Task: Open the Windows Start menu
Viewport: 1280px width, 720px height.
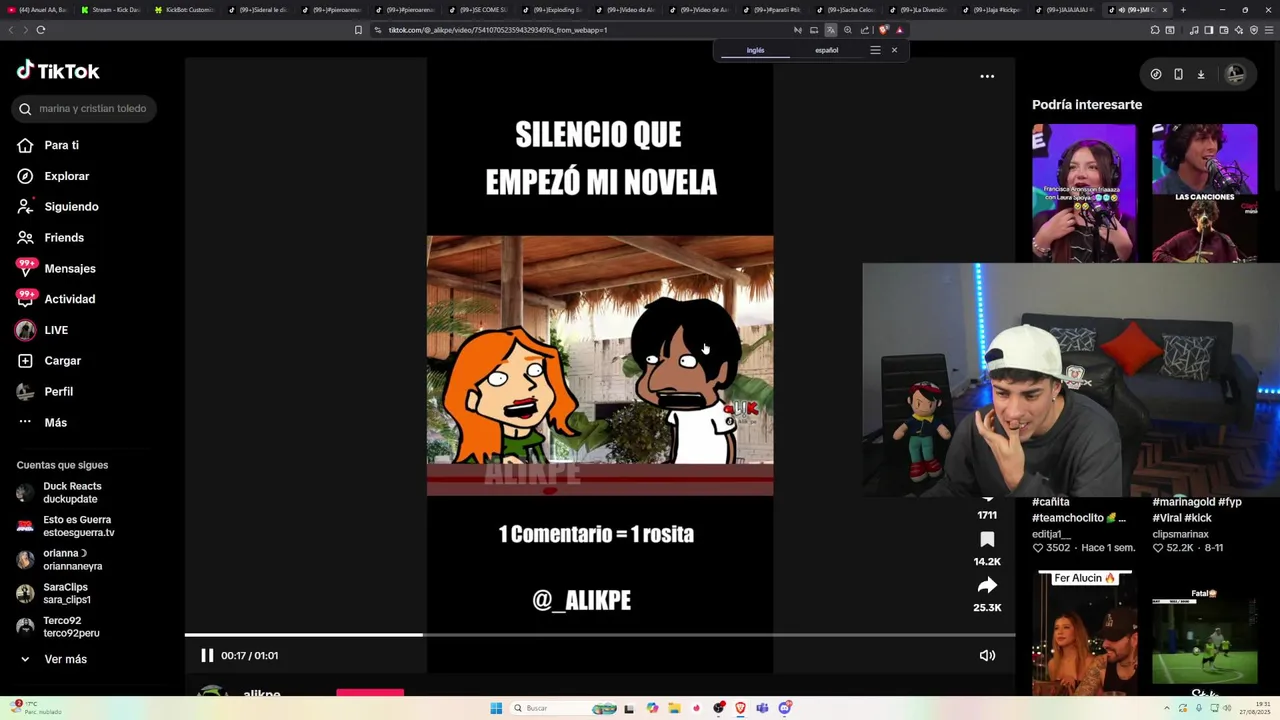Action: coord(496,708)
